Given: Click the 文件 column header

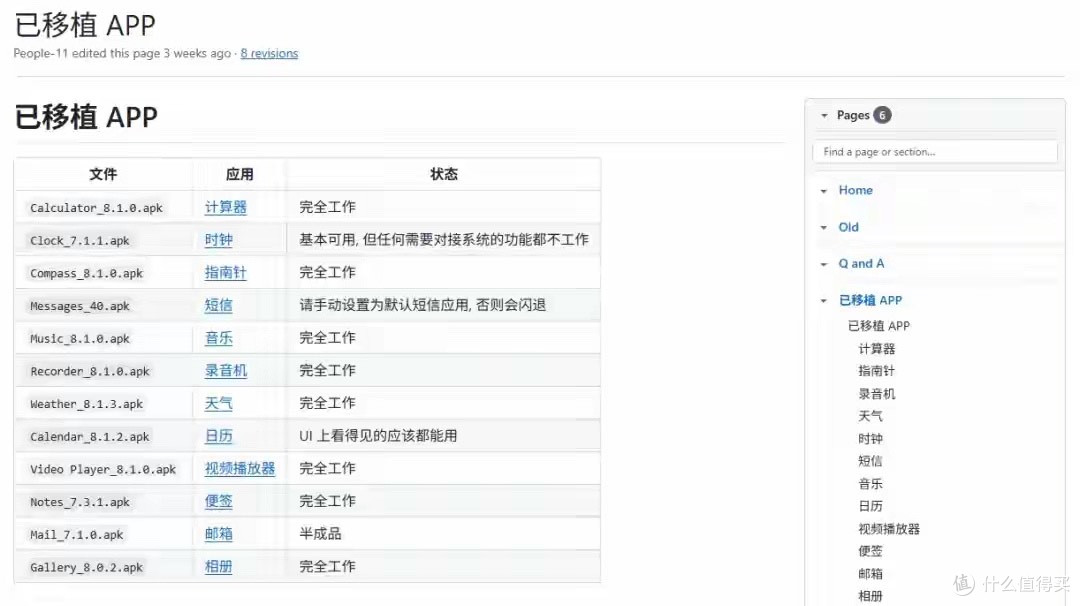Looking at the screenshot, I should (103, 174).
